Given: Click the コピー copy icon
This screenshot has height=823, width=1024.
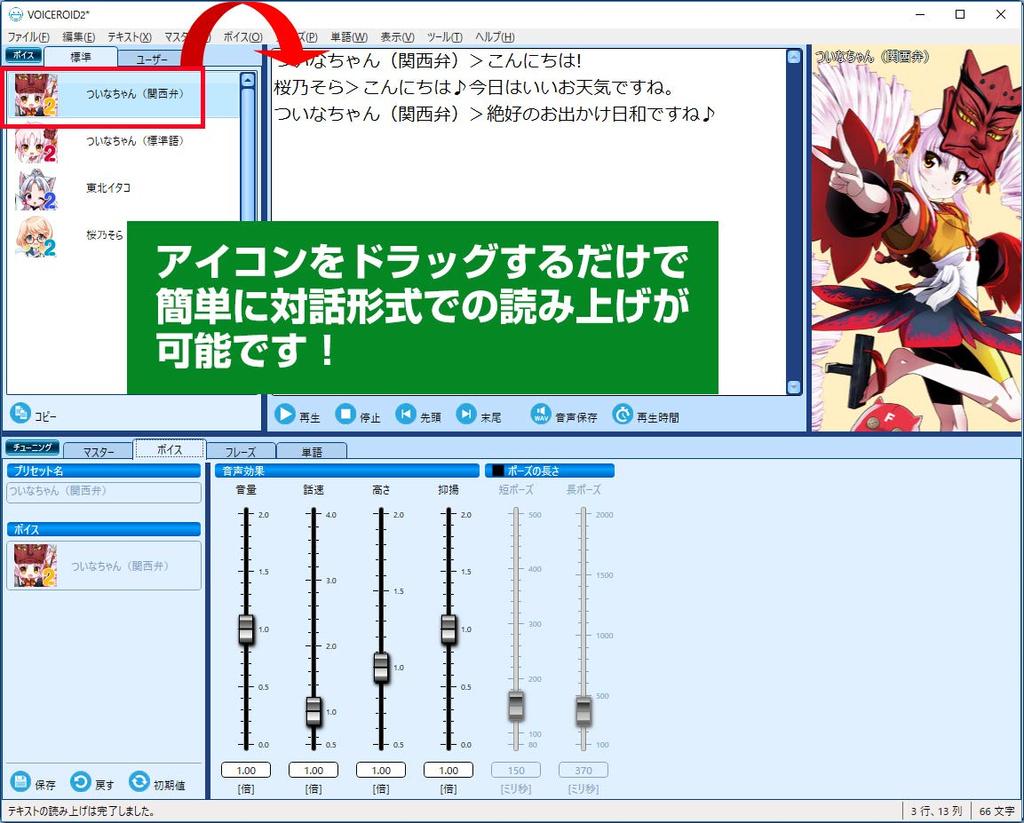Looking at the screenshot, I should click(20, 413).
